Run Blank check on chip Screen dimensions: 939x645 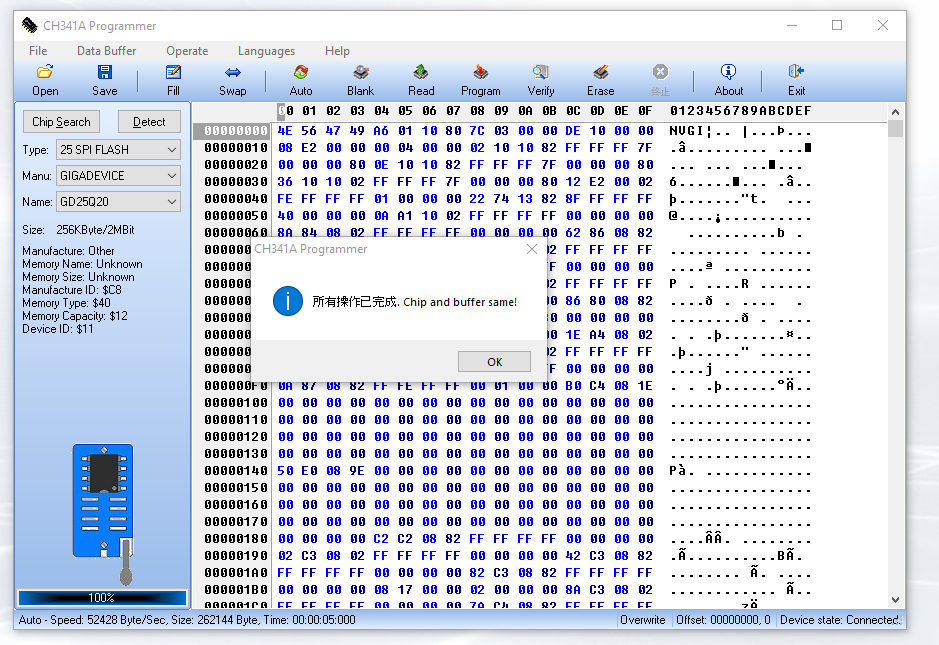[361, 80]
